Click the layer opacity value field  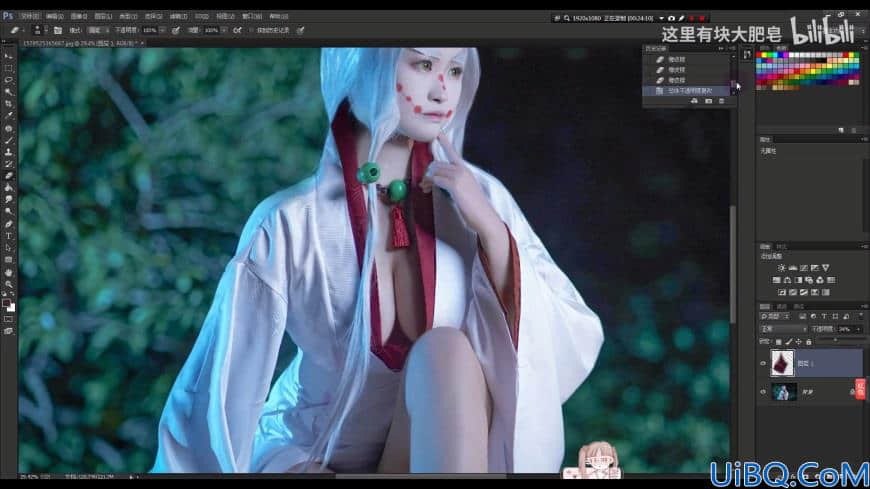(846, 329)
